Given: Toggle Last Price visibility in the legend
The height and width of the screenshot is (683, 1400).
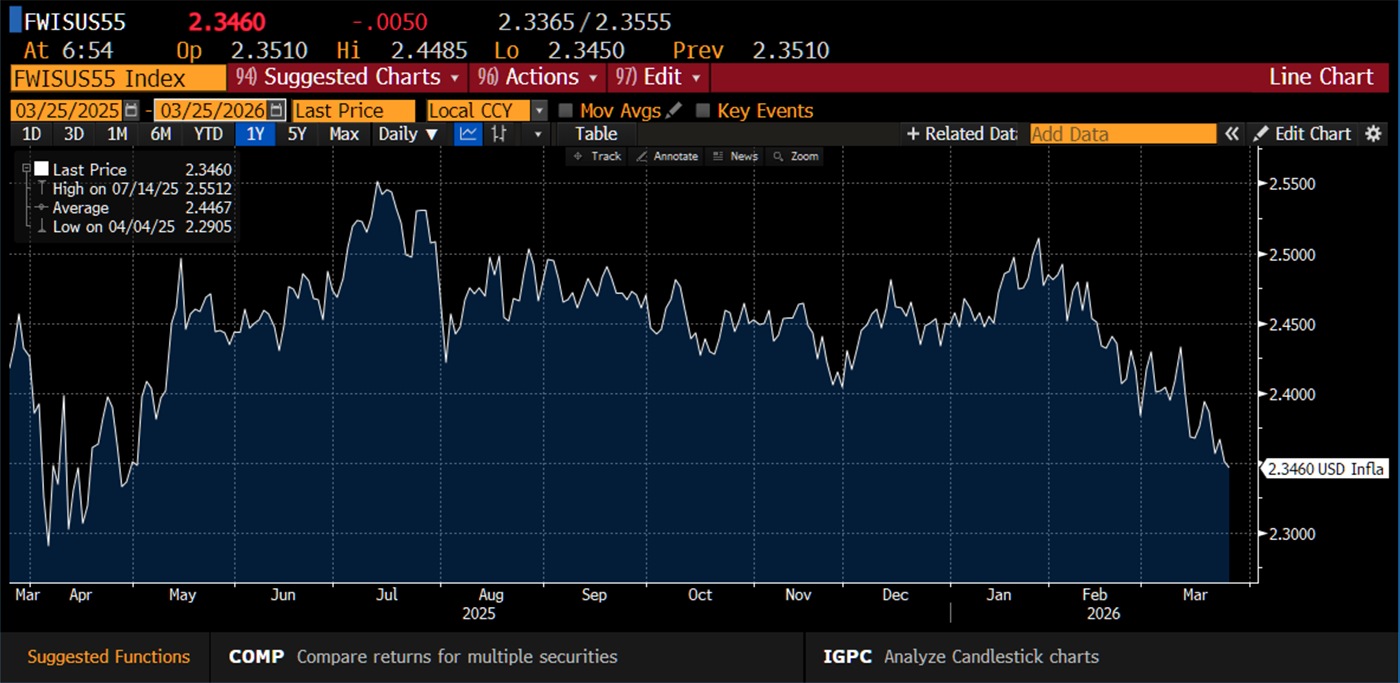Looking at the screenshot, I should [x=88, y=168].
